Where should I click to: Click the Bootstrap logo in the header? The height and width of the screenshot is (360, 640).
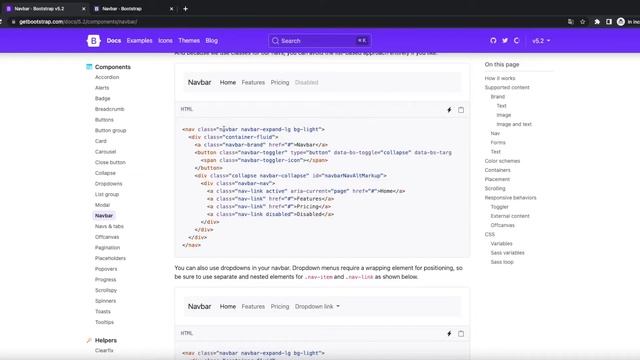point(93,41)
